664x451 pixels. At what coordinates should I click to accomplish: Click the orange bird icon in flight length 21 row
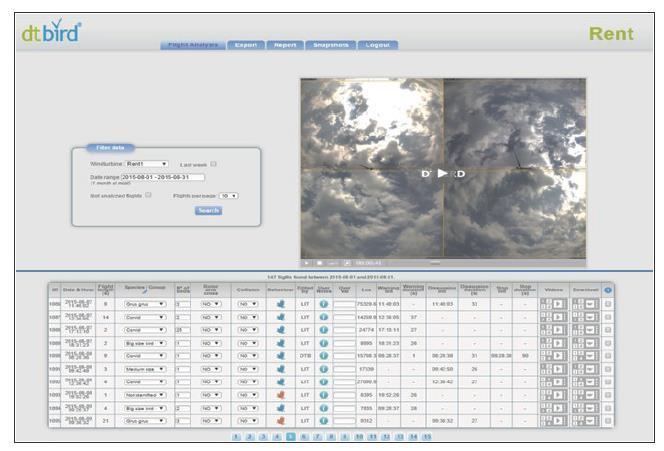click(x=280, y=421)
